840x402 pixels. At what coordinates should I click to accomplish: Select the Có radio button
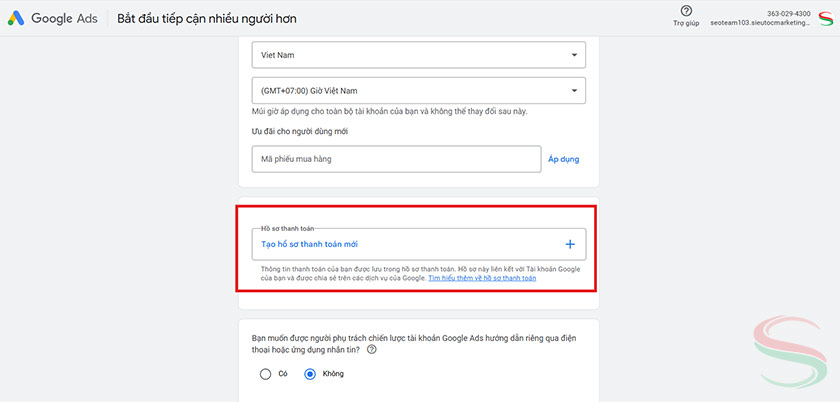tap(265, 374)
